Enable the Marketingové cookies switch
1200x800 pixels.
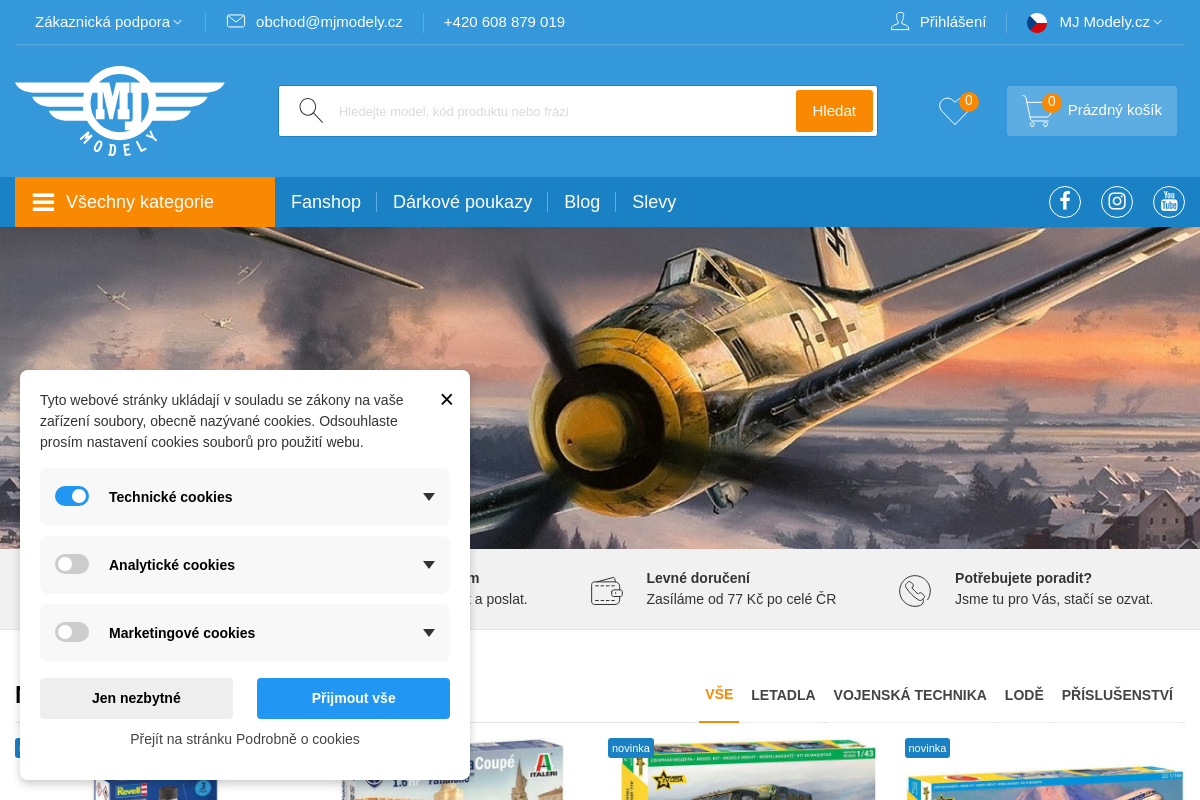coord(72,632)
